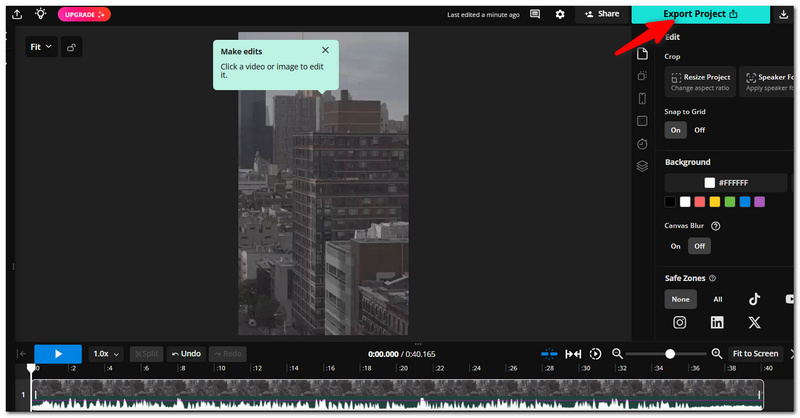Click the Undo button
Viewport: 800px width, 418px height.
click(186, 354)
